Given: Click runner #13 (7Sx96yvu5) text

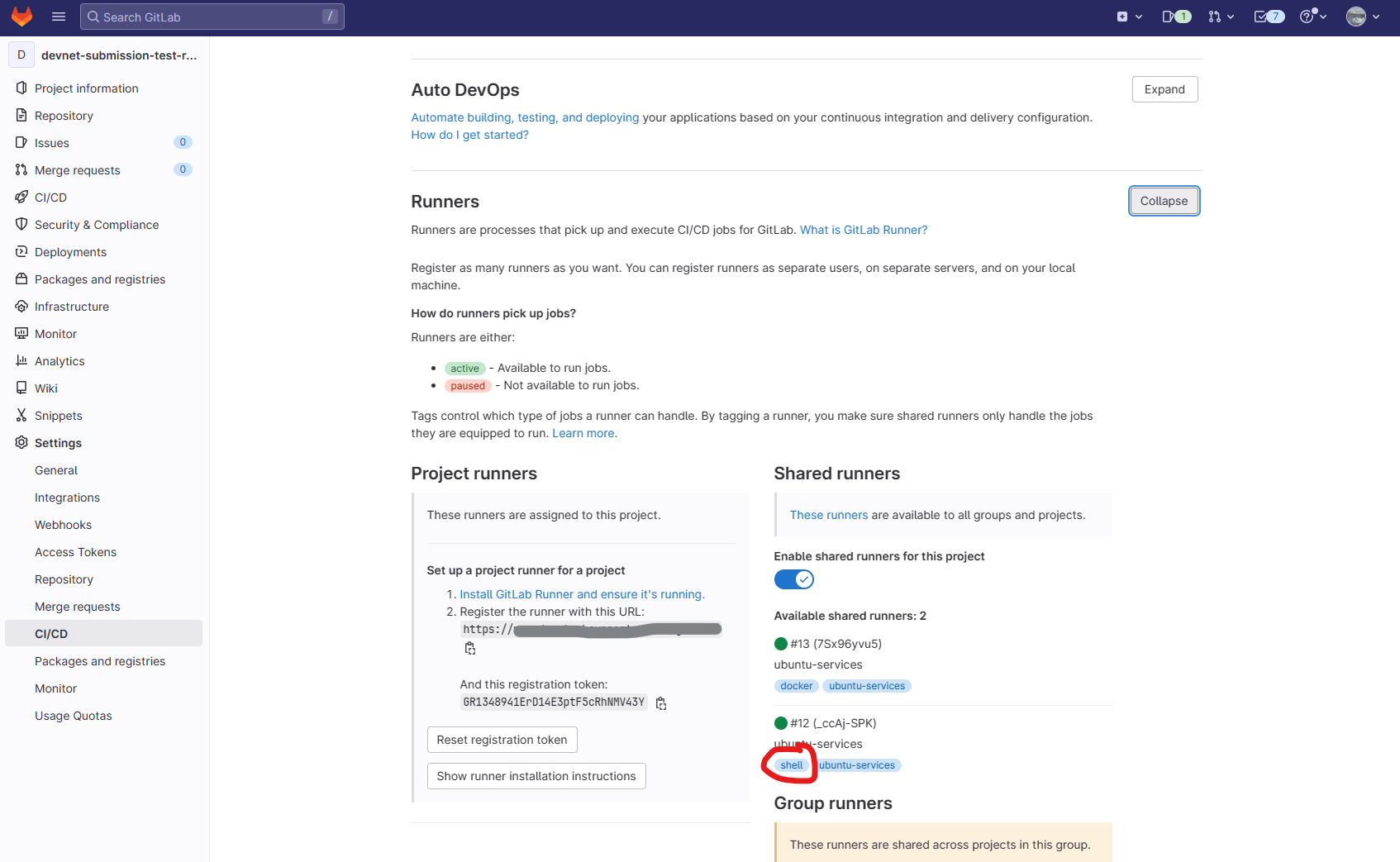Looking at the screenshot, I should click(x=836, y=644).
